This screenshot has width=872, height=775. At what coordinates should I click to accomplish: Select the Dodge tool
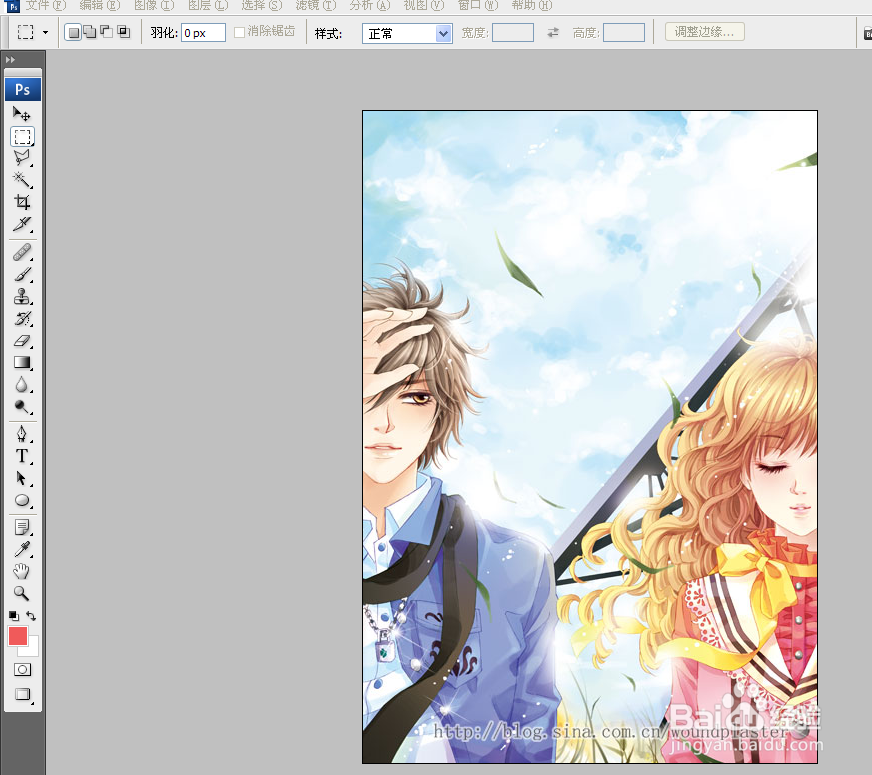click(x=22, y=407)
